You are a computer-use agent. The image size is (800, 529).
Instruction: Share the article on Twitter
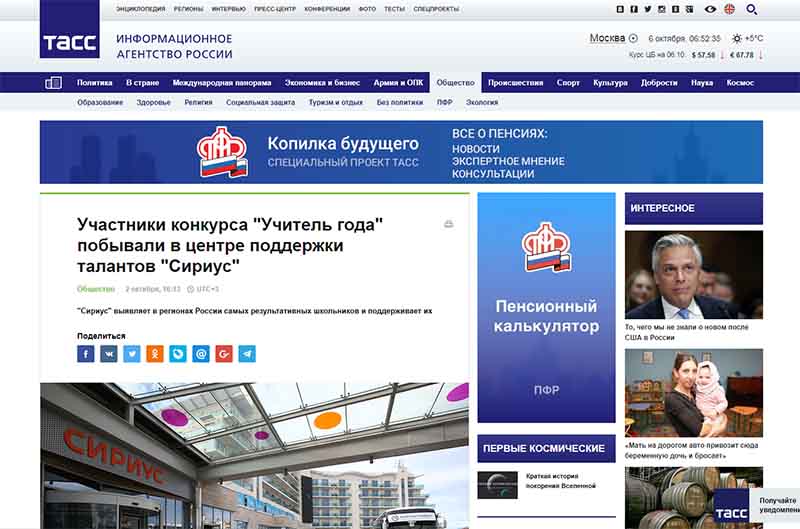(132, 354)
